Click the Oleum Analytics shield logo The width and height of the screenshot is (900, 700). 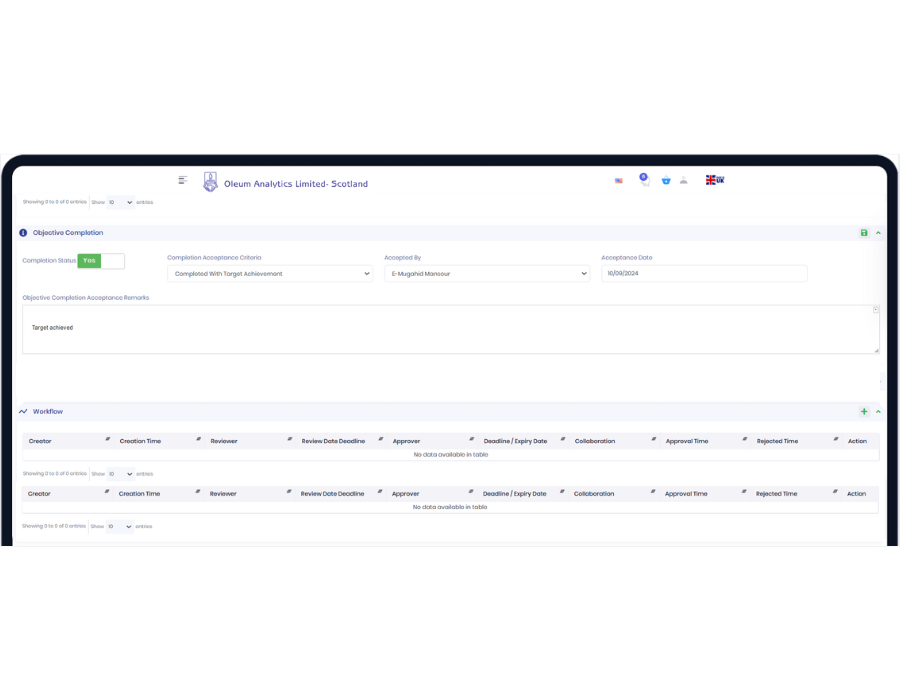pos(210,182)
